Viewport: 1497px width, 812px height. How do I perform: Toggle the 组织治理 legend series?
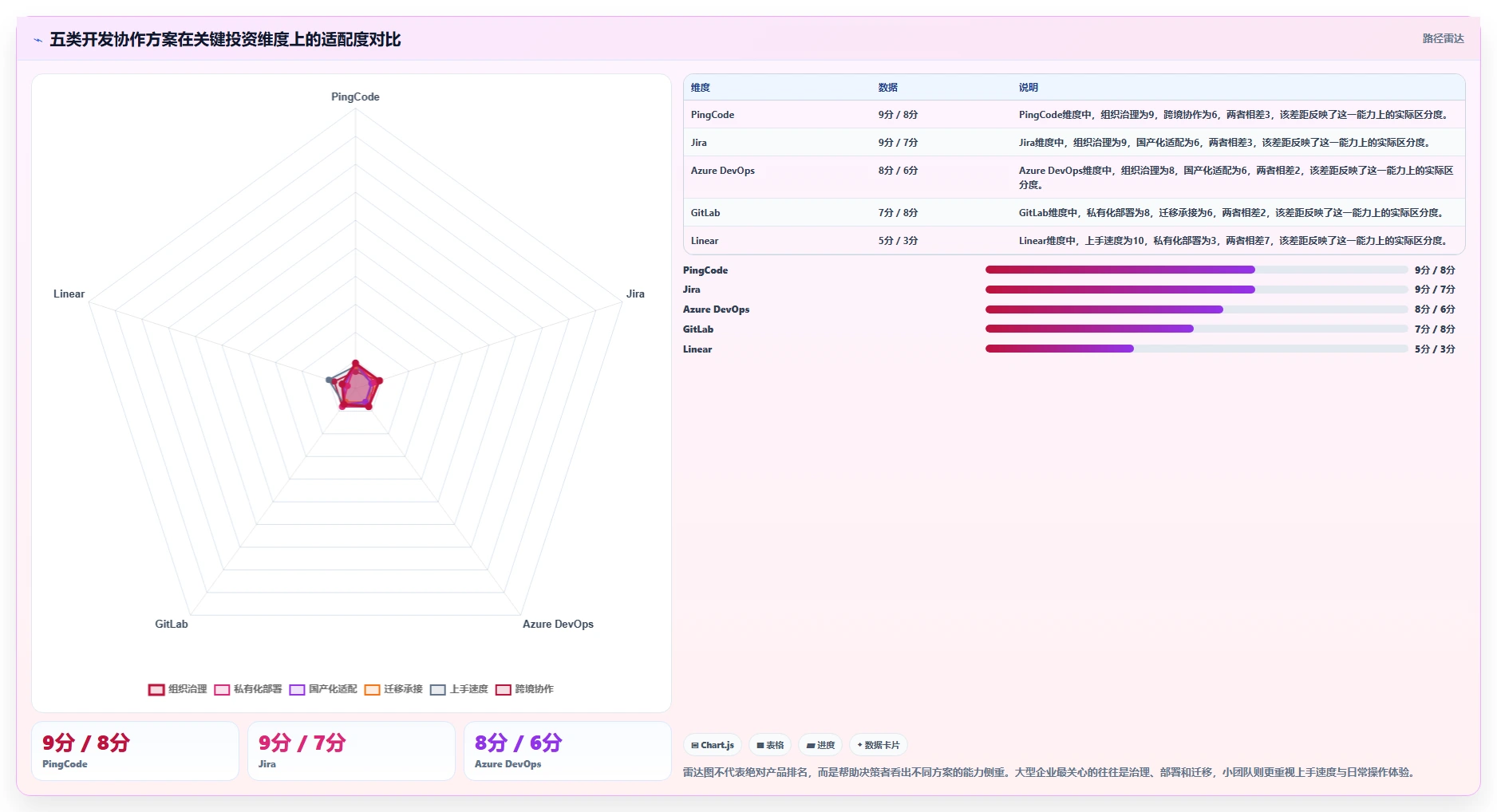click(177, 689)
